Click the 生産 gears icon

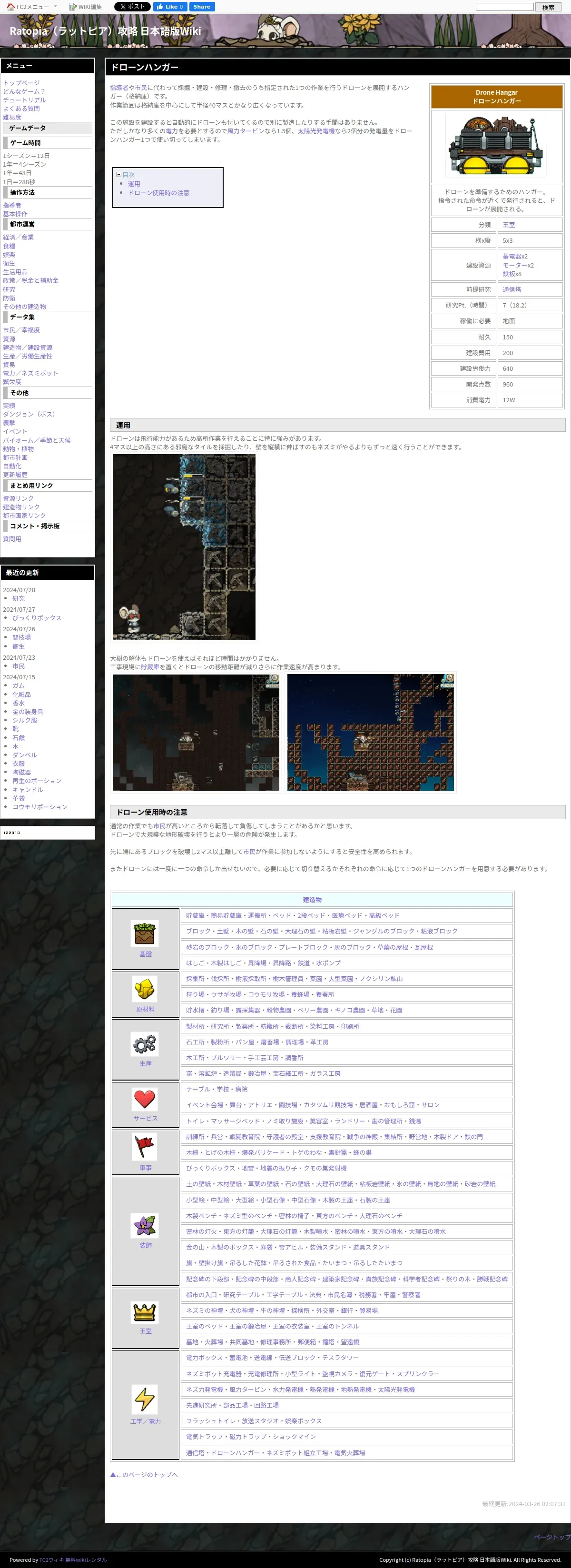[x=145, y=1044]
